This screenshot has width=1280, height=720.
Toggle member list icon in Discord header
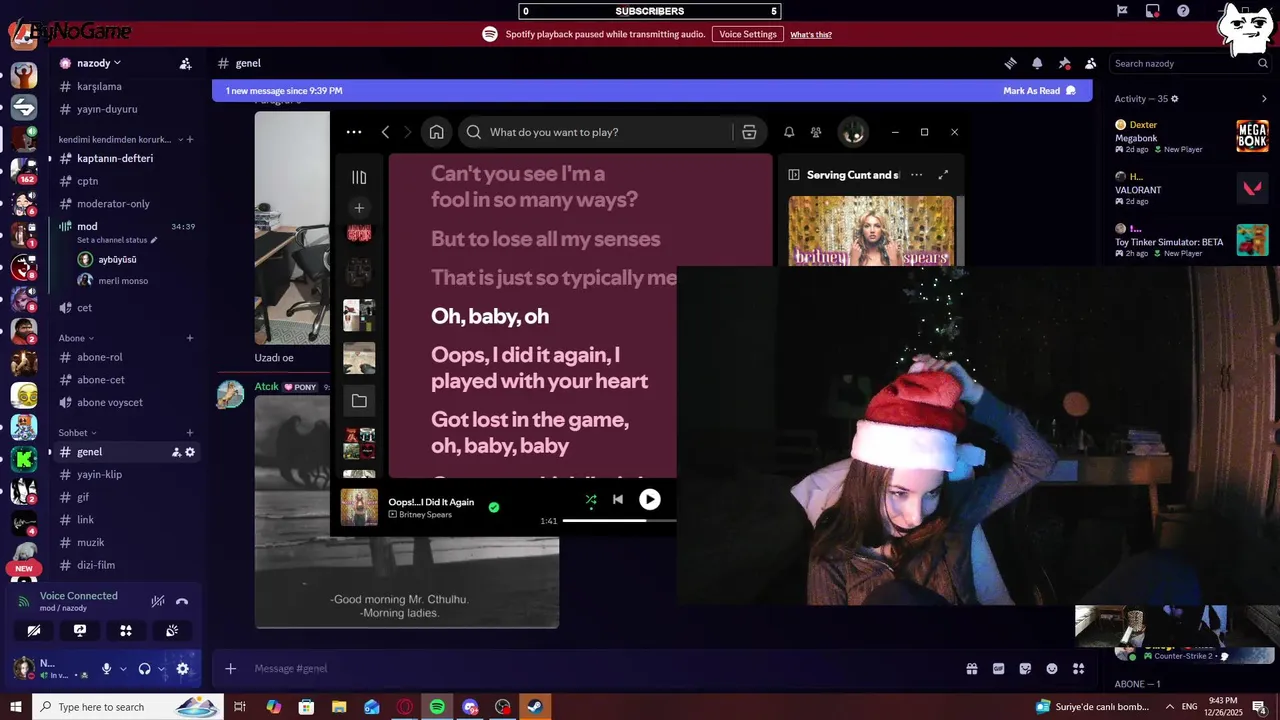(1091, 63)
